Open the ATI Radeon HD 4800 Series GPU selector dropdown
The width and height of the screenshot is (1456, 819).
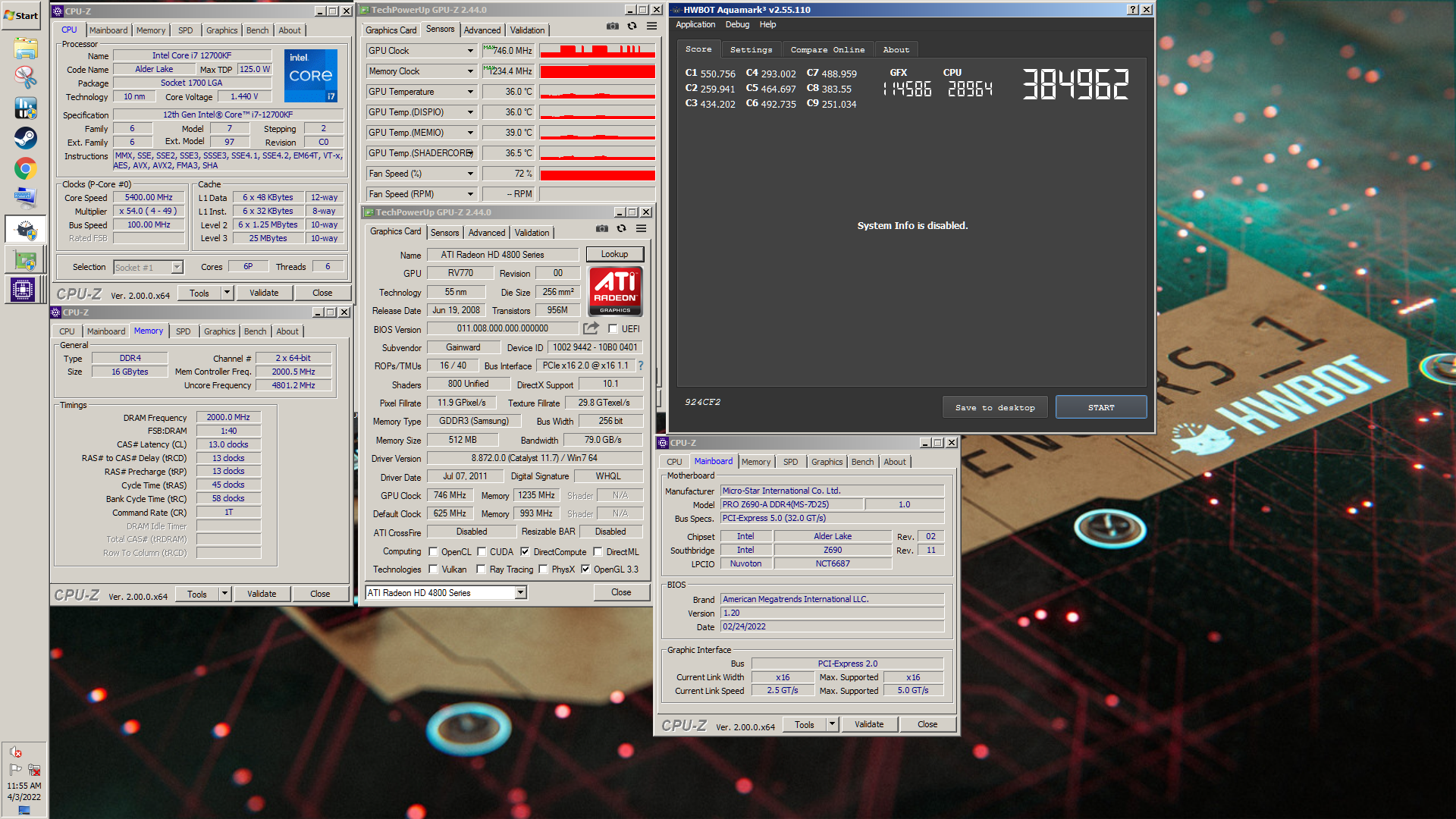pyautogui.click(x=521, y=593)
